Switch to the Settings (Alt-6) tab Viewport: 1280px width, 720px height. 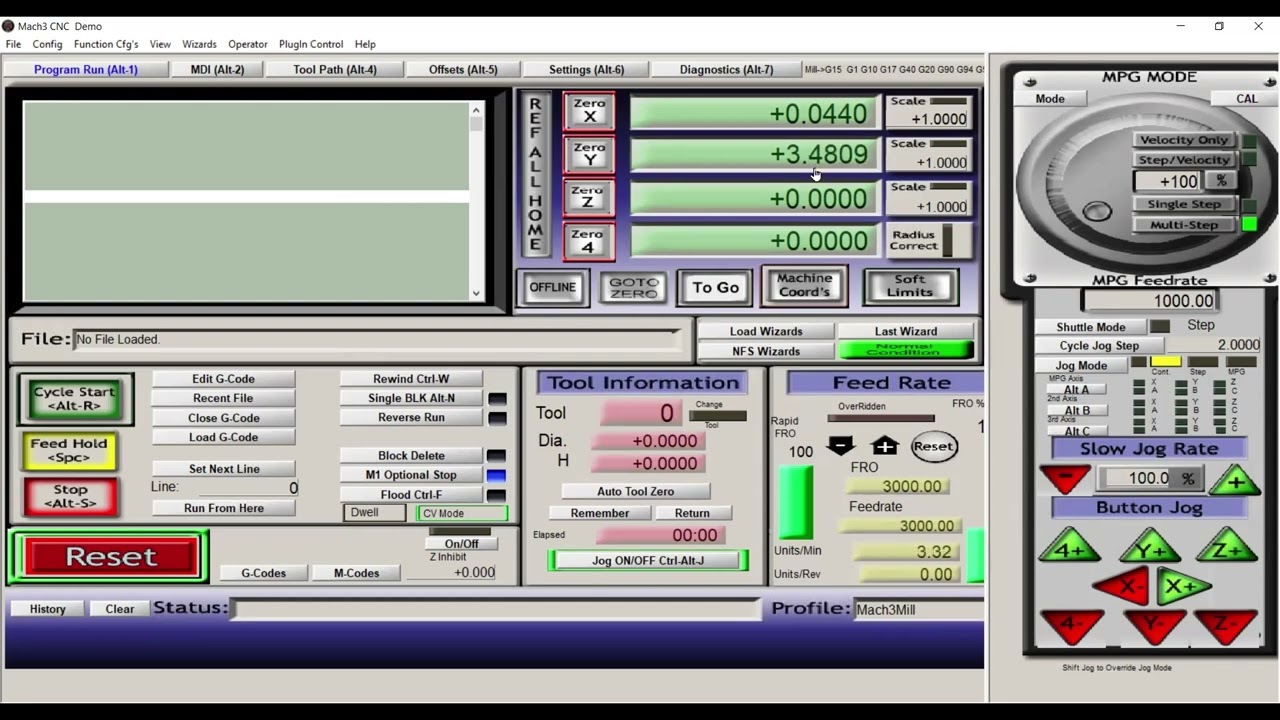tap(586, 69)
